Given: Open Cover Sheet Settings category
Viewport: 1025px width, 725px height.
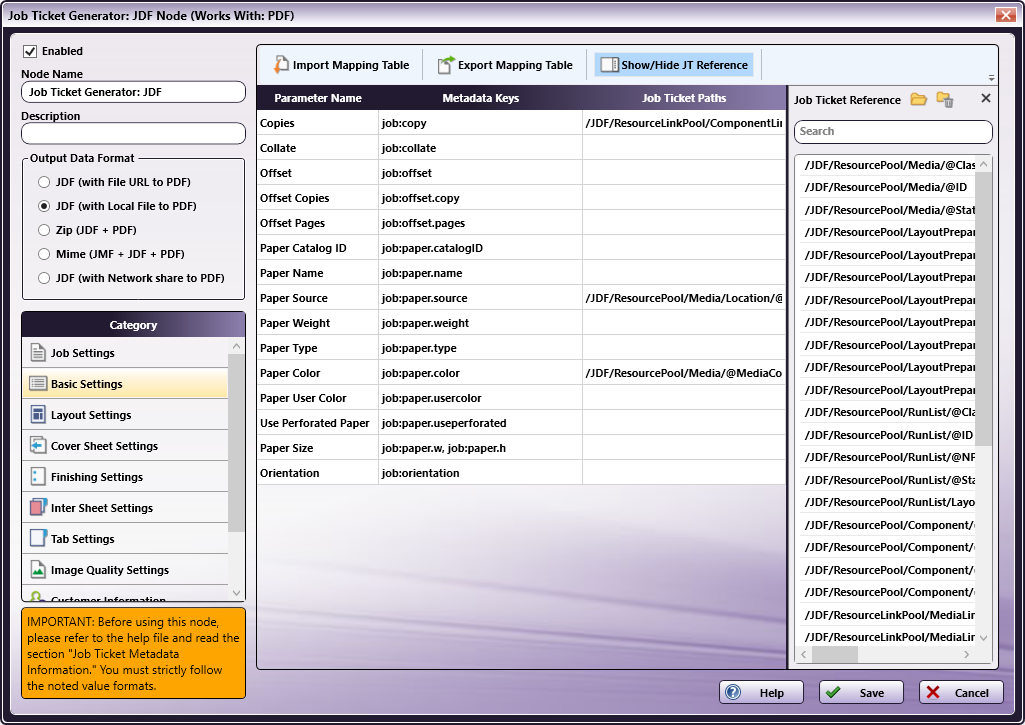Looking at the screenshot, I should click(125, 446).
